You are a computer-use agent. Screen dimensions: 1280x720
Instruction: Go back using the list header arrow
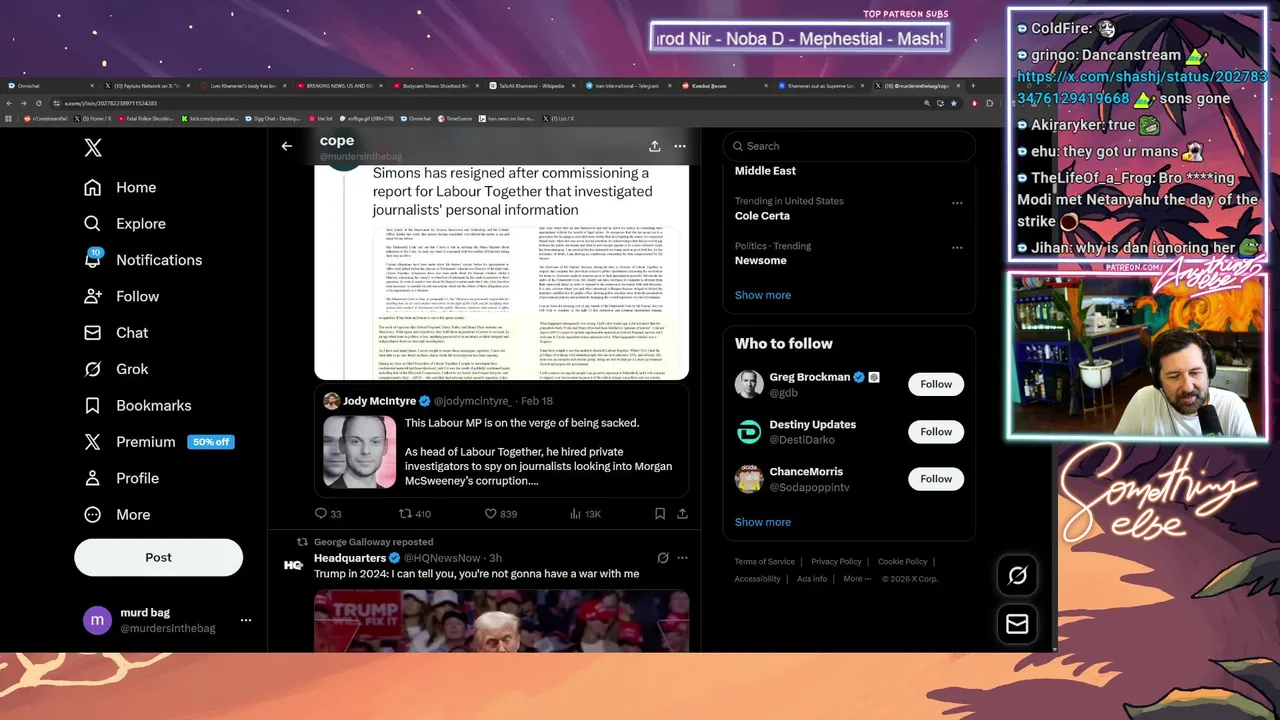tap(287, 146)
